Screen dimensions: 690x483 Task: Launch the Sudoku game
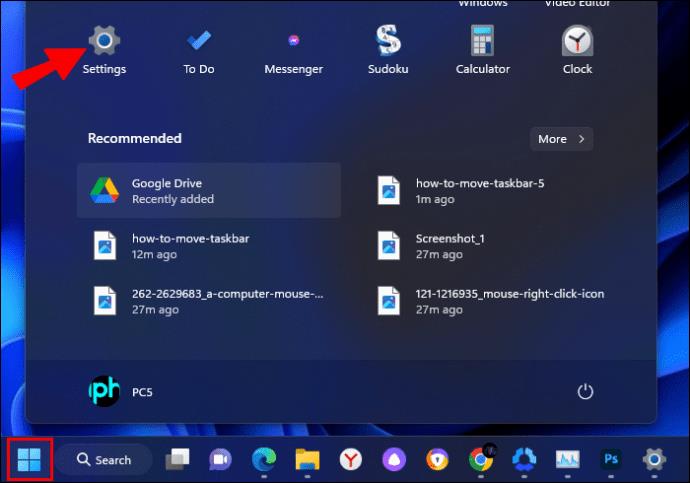388,49
